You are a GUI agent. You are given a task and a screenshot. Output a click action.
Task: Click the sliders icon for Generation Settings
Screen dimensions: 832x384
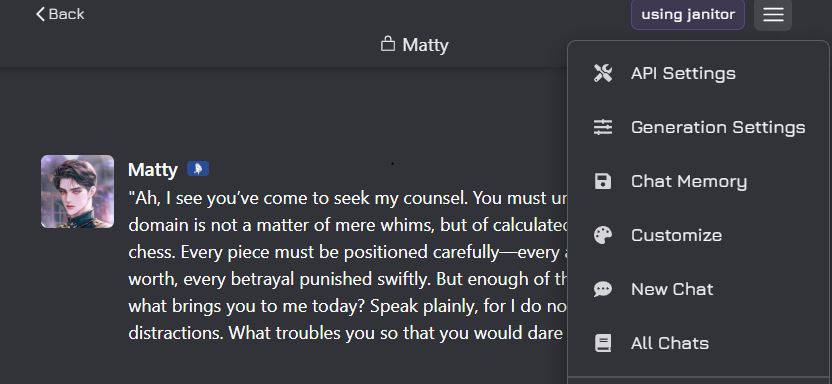coord(603,127)
